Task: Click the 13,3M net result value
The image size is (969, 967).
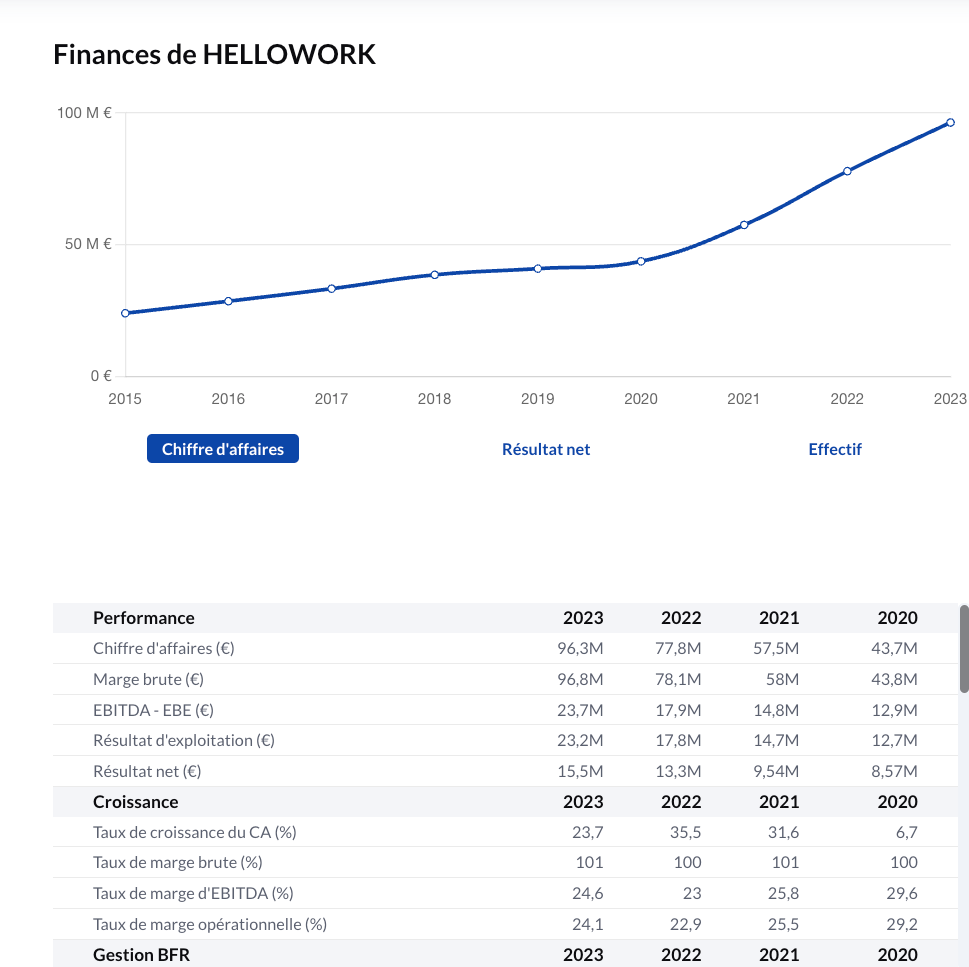Action: point(678,771)
